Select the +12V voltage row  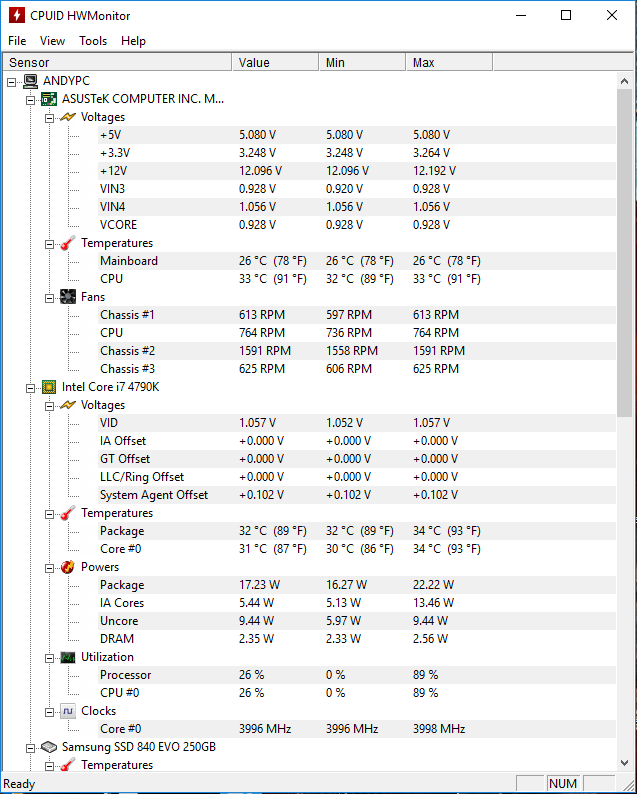[x=357, y=171]
